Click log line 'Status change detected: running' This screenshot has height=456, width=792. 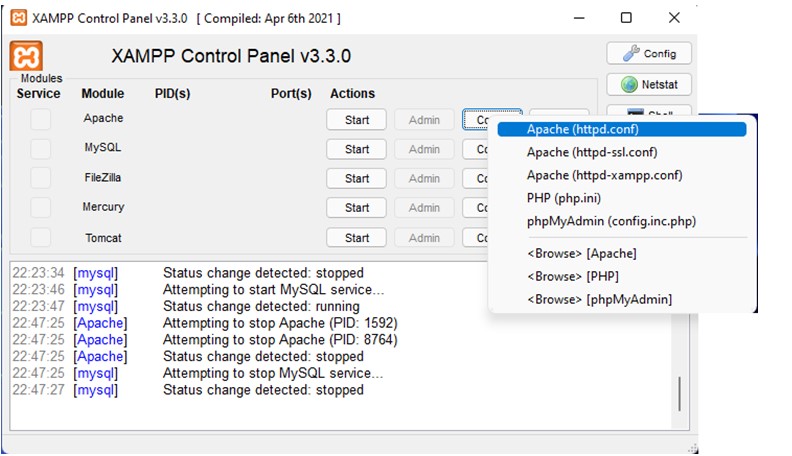pyautogui.click(x=261, y=307)
